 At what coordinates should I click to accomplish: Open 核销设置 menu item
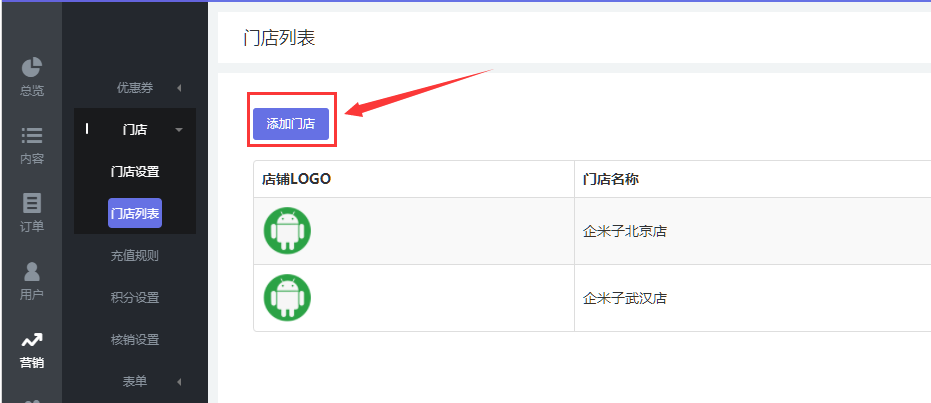pos(135,340)
